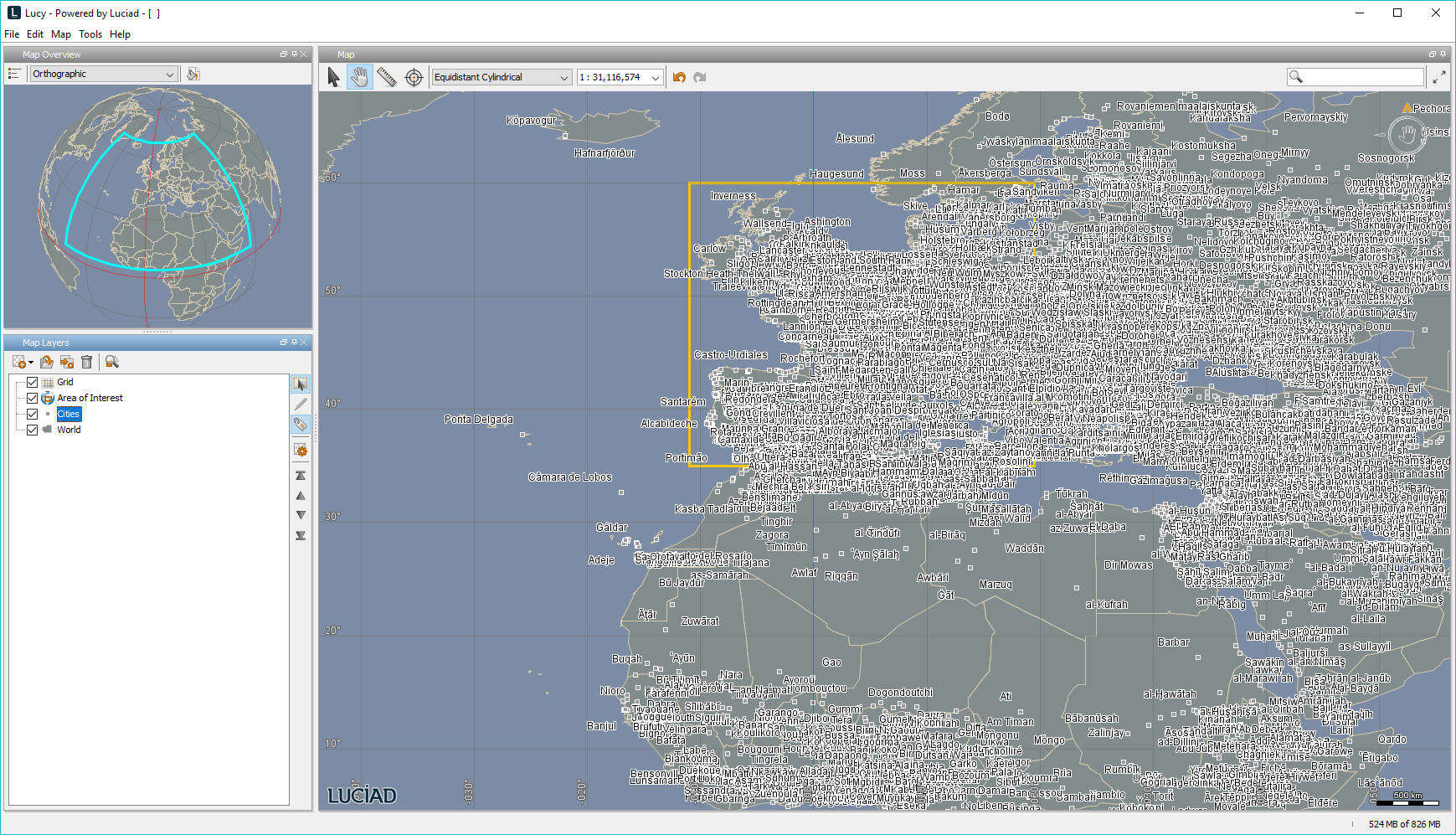Close the Map Overview panel
Viewport: 1456px width, 835px height.
[304, 54]
